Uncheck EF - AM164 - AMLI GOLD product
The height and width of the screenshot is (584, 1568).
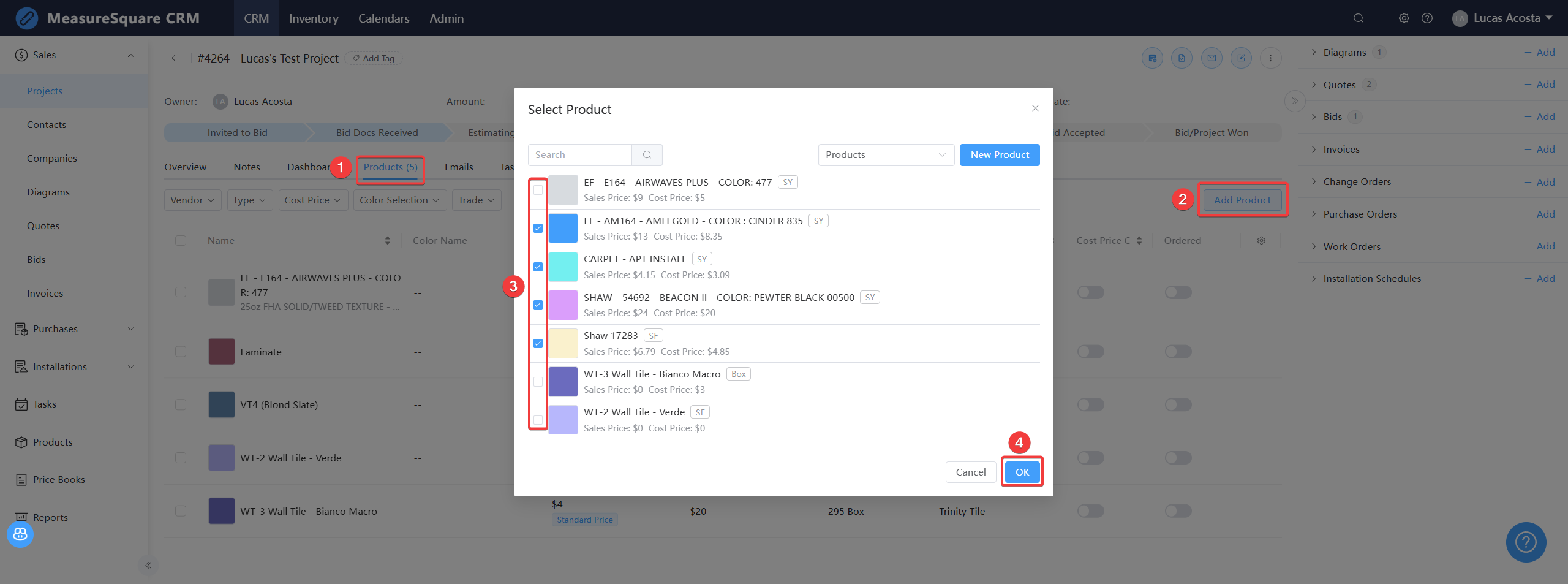(x=538, y=229)
